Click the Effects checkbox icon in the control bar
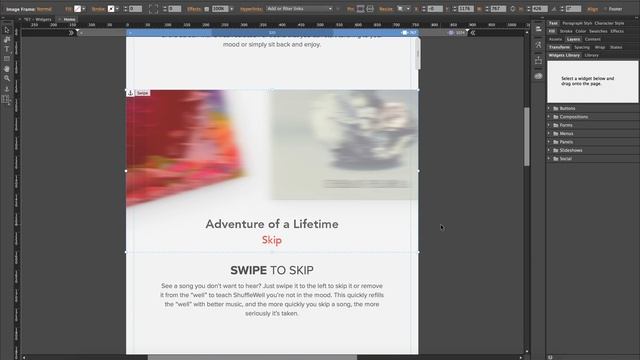The image size is (640, 360). click(207, 9)
